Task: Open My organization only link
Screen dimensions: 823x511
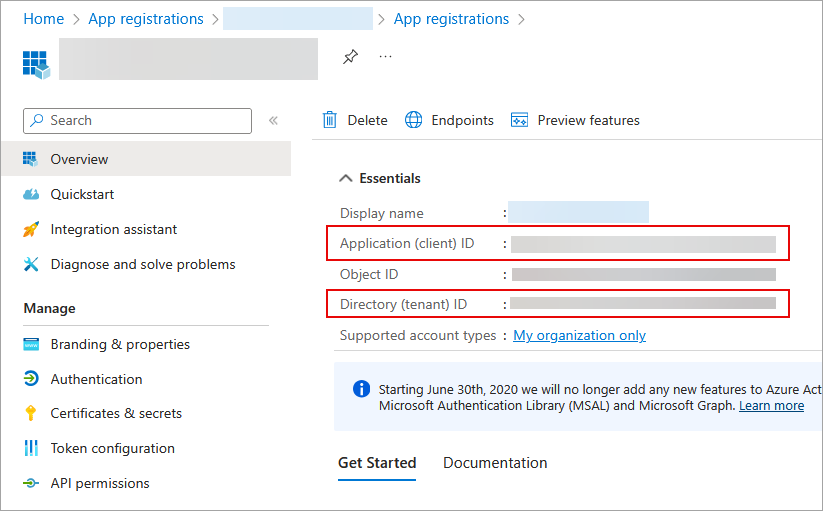Action: [579, 335]
